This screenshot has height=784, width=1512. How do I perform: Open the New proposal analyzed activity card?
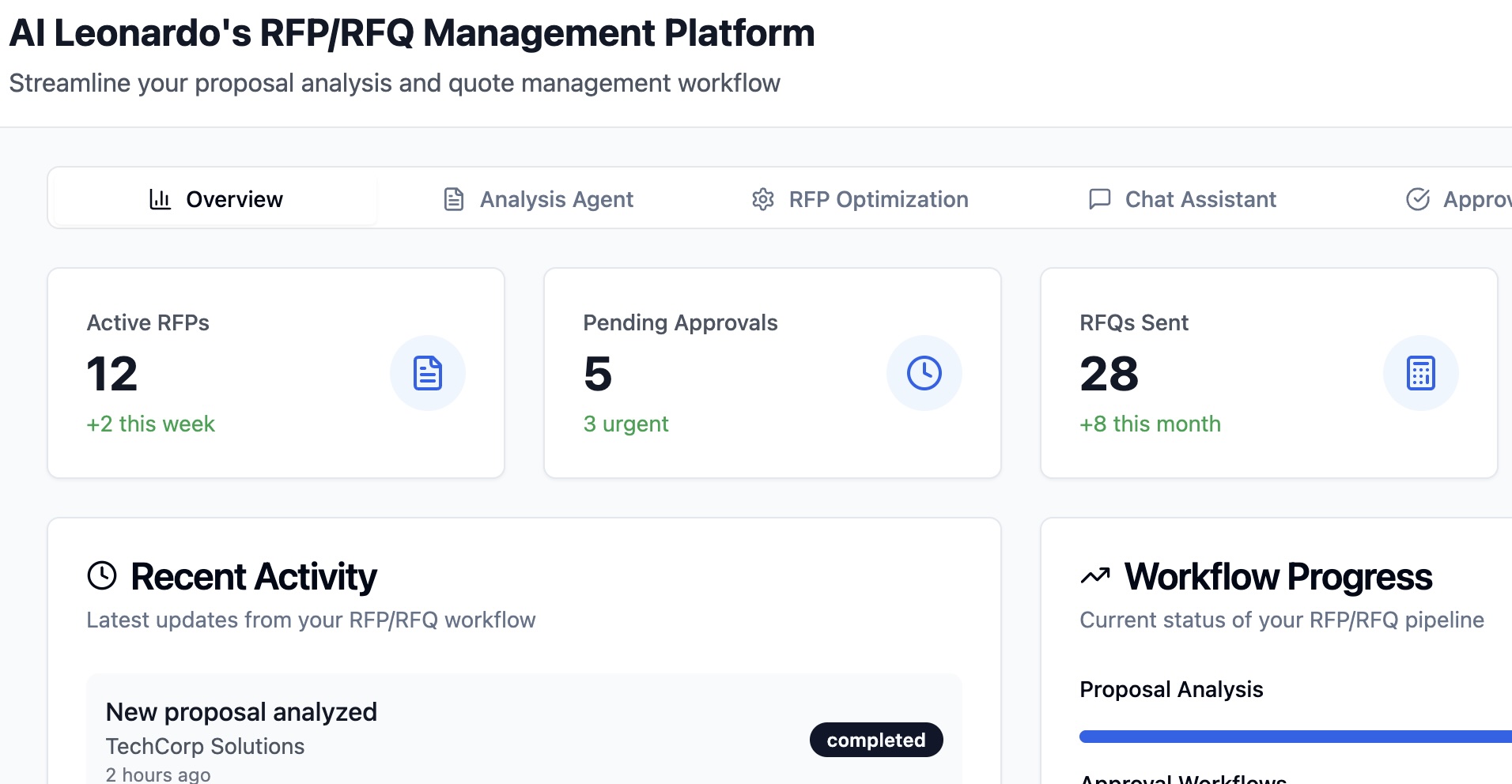click(241, 711)
